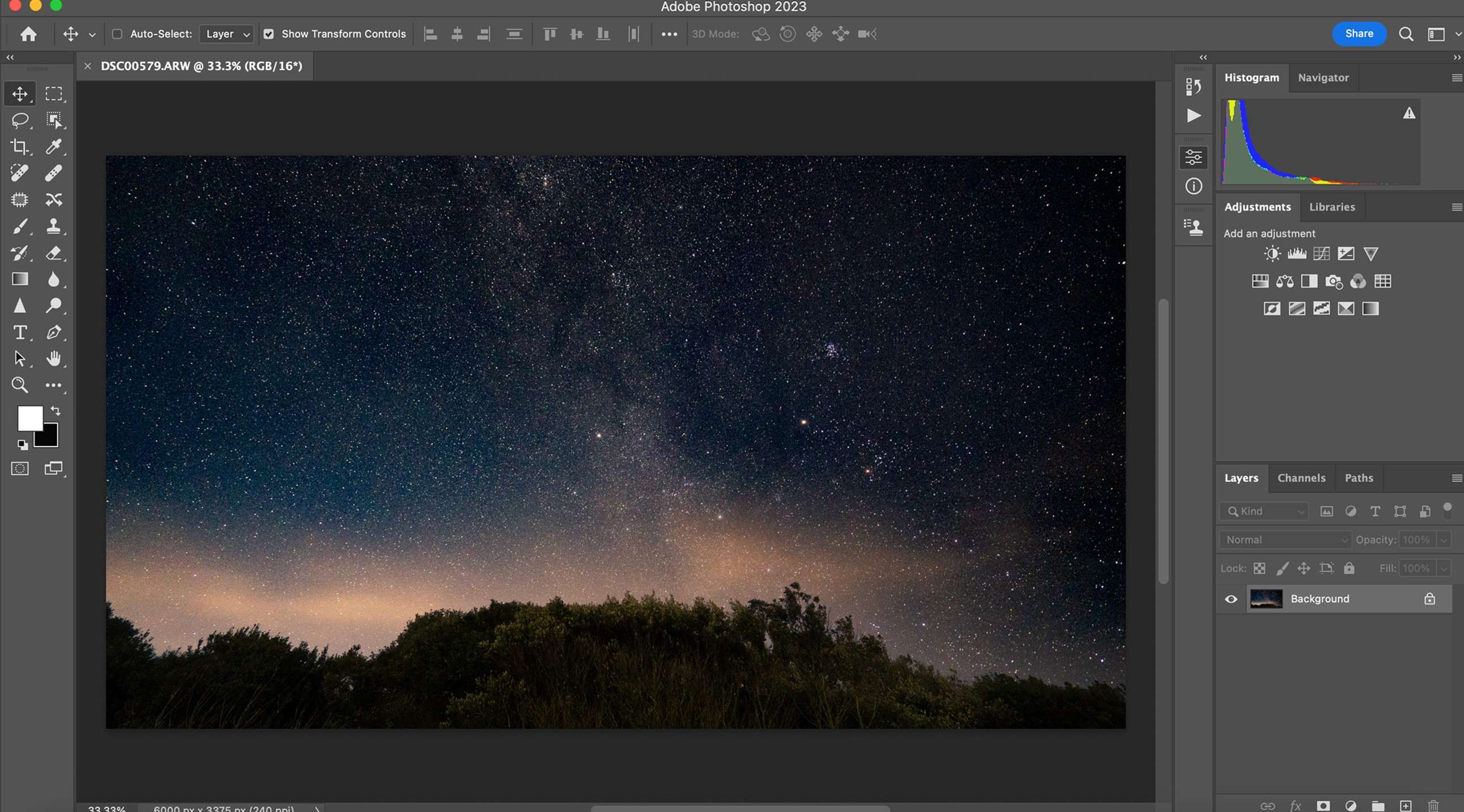This screenshot has width=1464, height=812.
Task: Select the Lasso tool
Action: 19,121
